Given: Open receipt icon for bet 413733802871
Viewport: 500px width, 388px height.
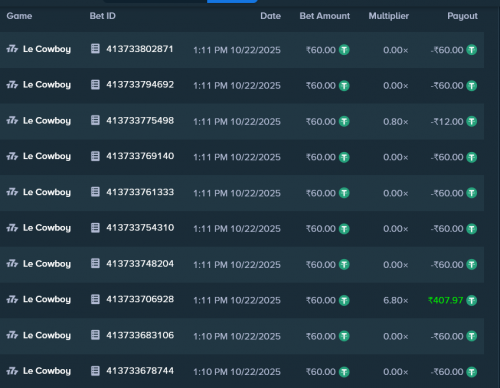Looking at the screenshot, I should 95,49.
